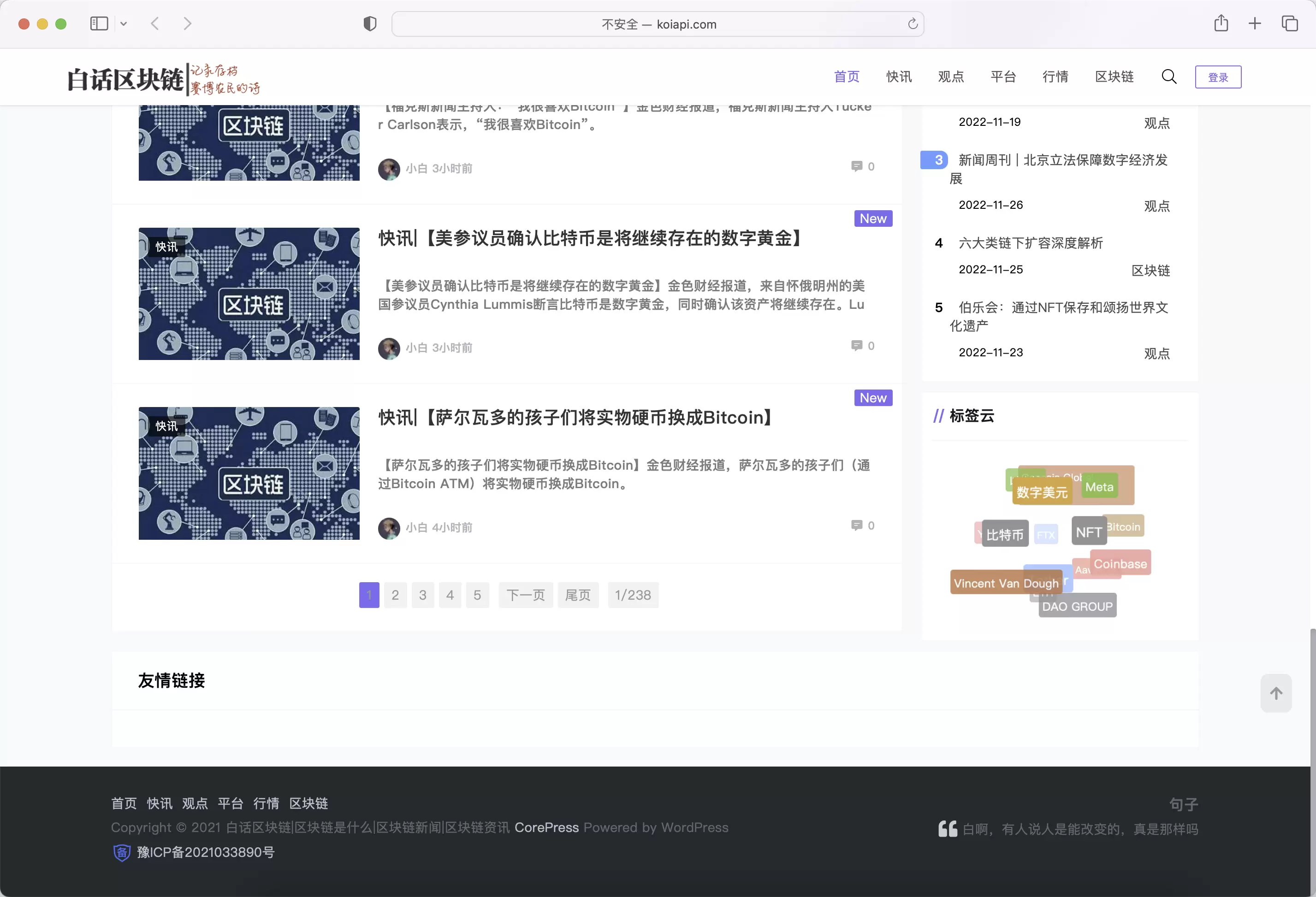The image size is (1316, 897).
Task: Select 首页 in the top navigation
Action: click(x=847, y=77)
